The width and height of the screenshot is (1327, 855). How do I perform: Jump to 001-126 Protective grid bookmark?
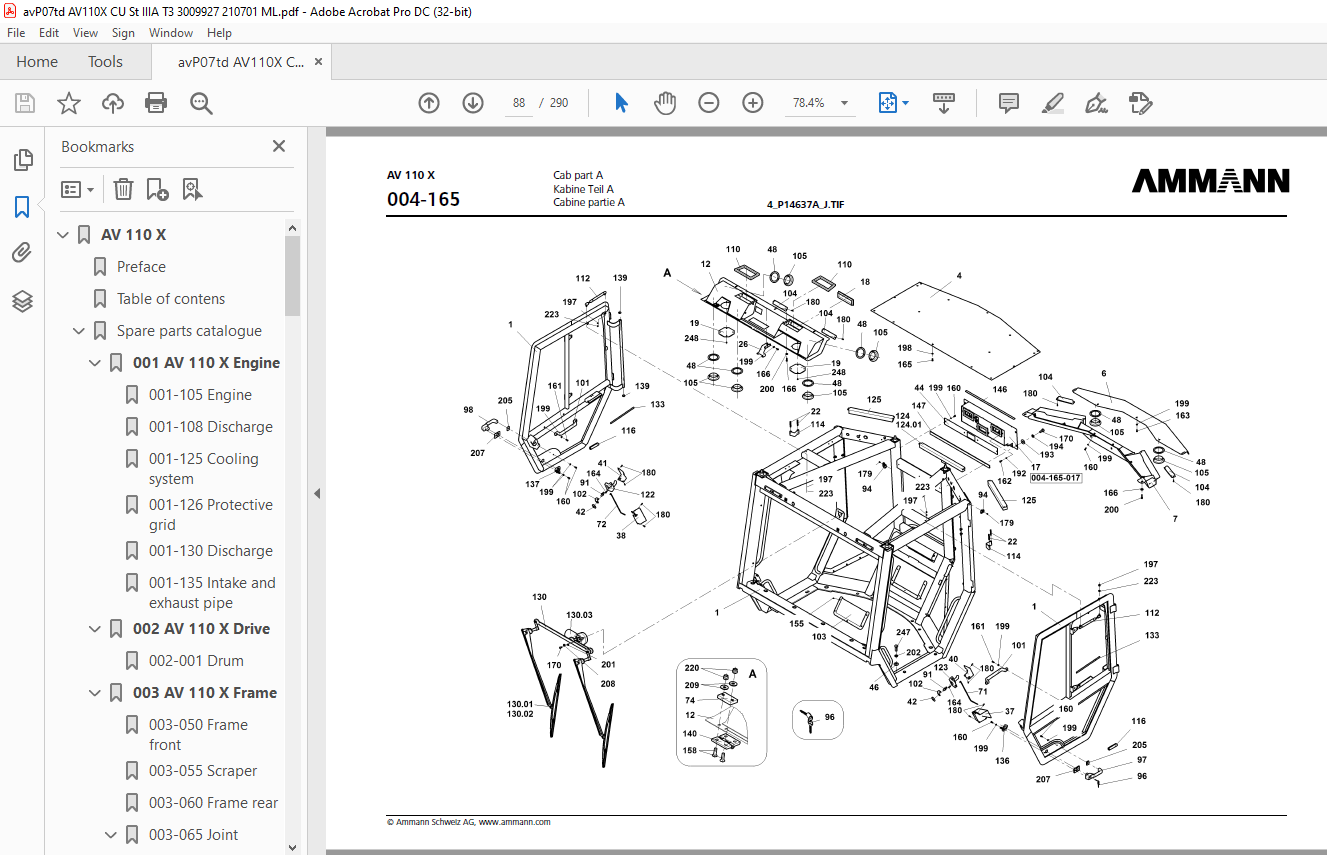(x=211, y=515)
